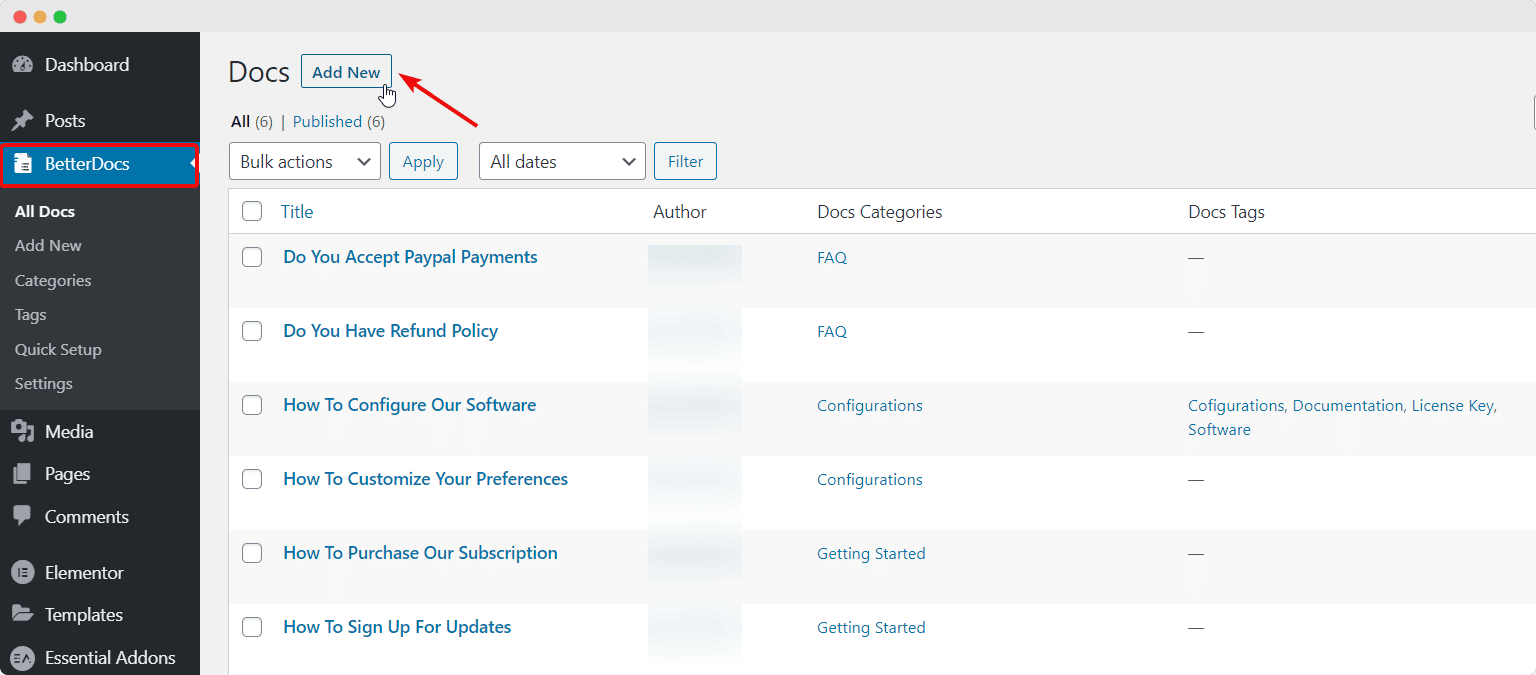1536x675 pixels.
Task: Select the Elementor icon in the sidebar
Action: [23, 572]
